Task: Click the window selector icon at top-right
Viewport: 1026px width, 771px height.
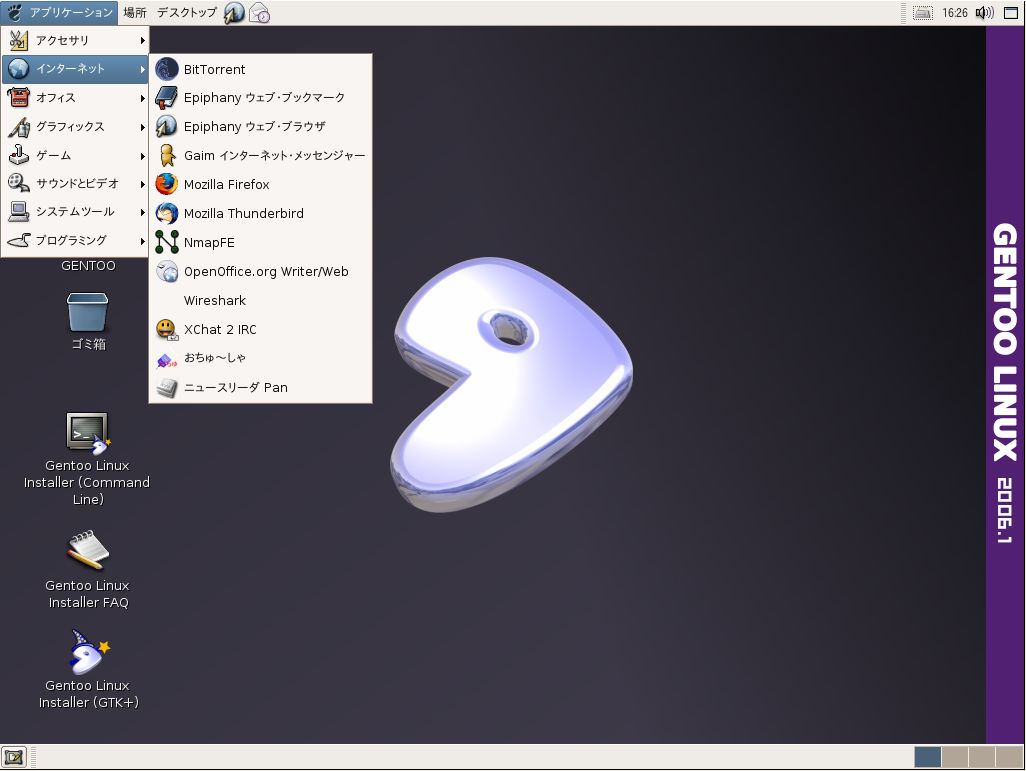Action: pos(1011,12)
